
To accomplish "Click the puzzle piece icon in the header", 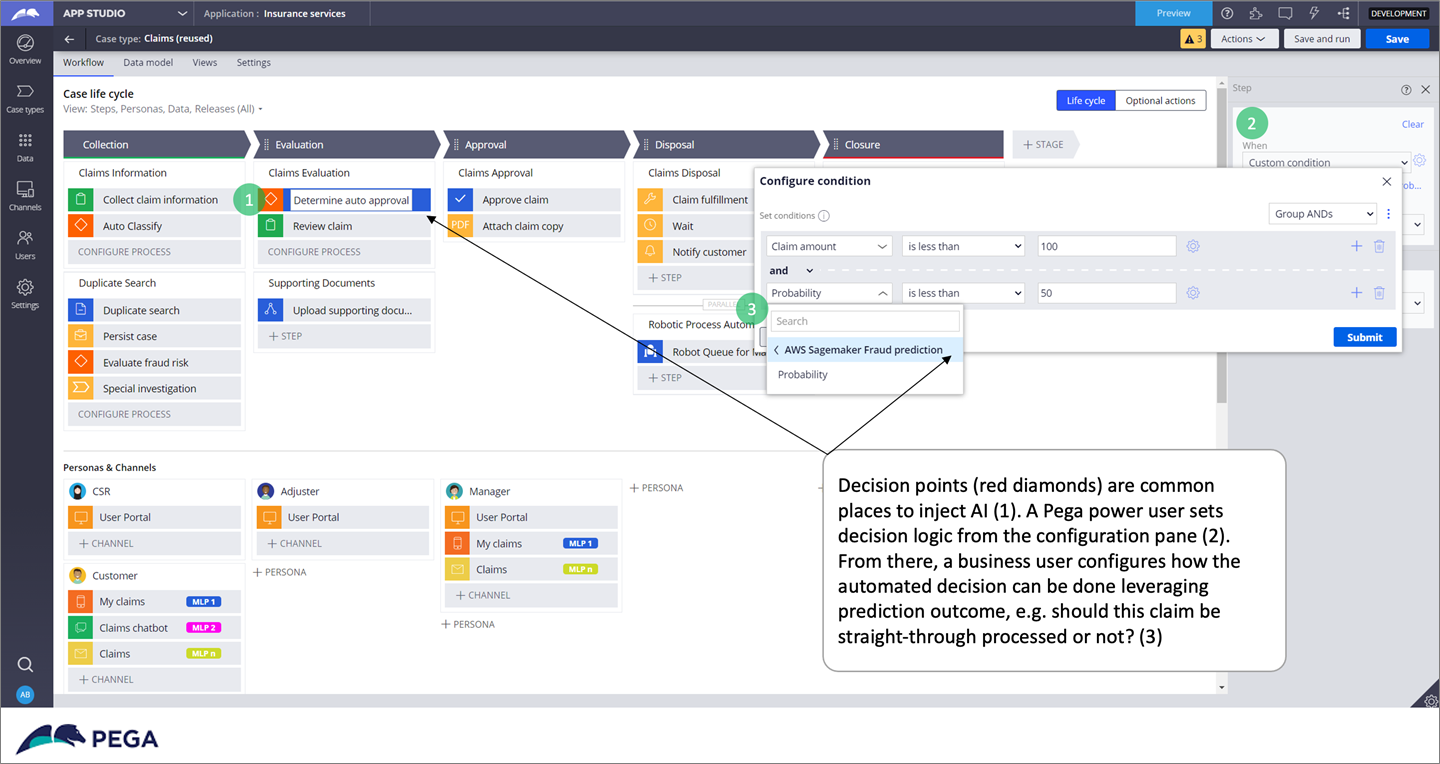I will point(1256,13).
